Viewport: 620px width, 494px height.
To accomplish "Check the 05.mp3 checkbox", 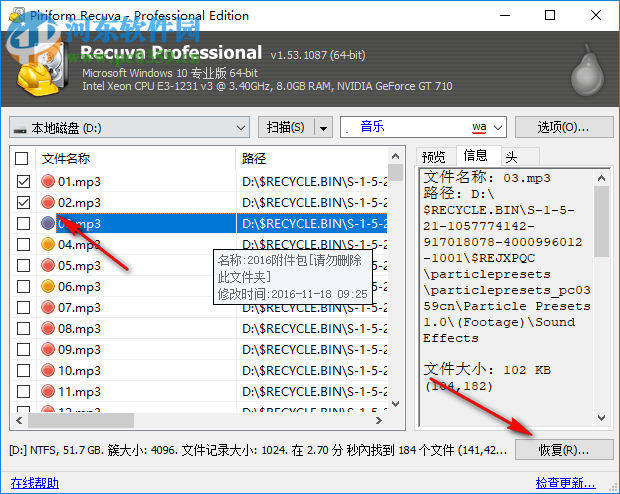I will pyautogui.click(x=23, y=265).
